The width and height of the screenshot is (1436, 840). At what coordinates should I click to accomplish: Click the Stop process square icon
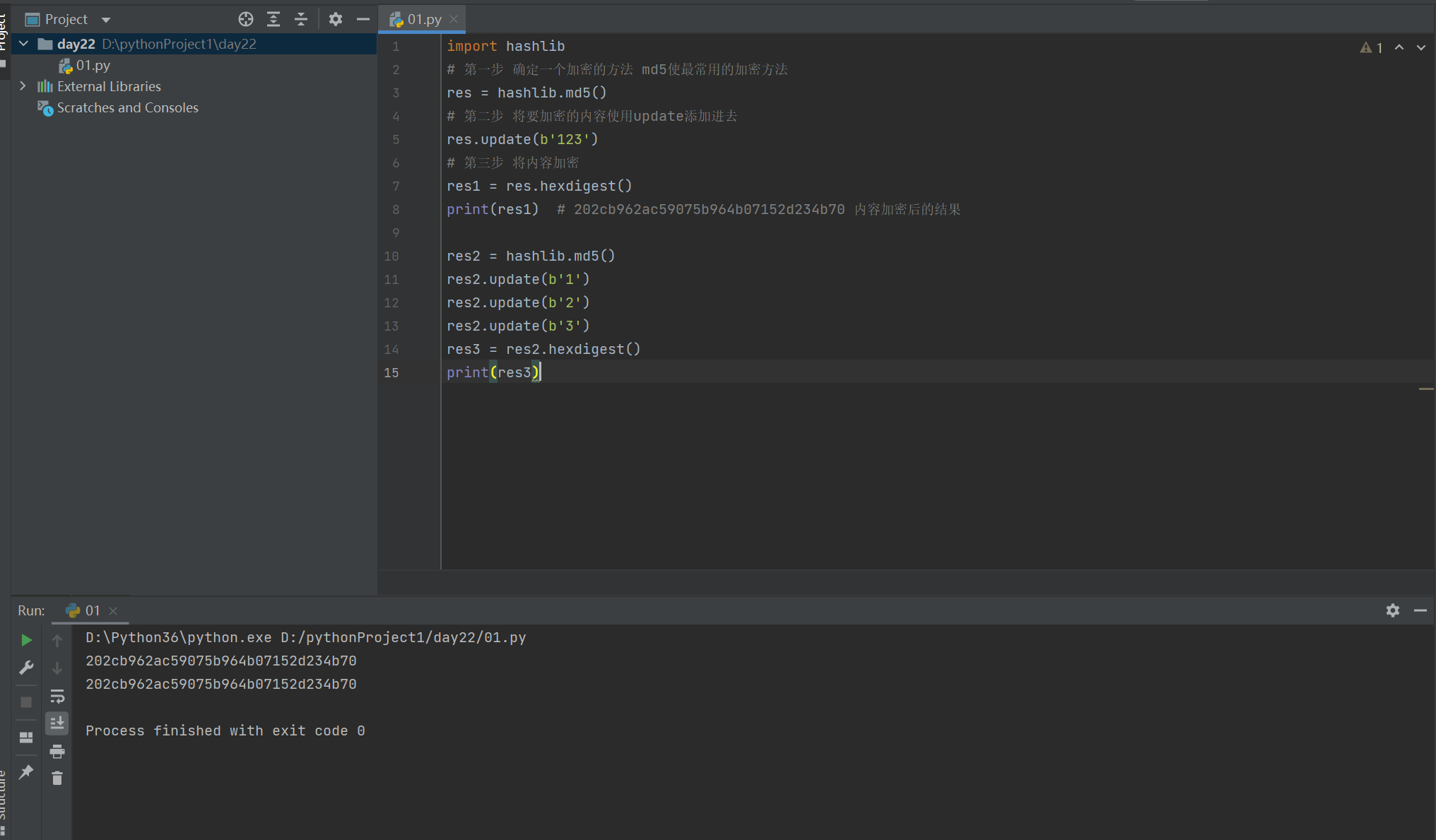tap(26, 702)
